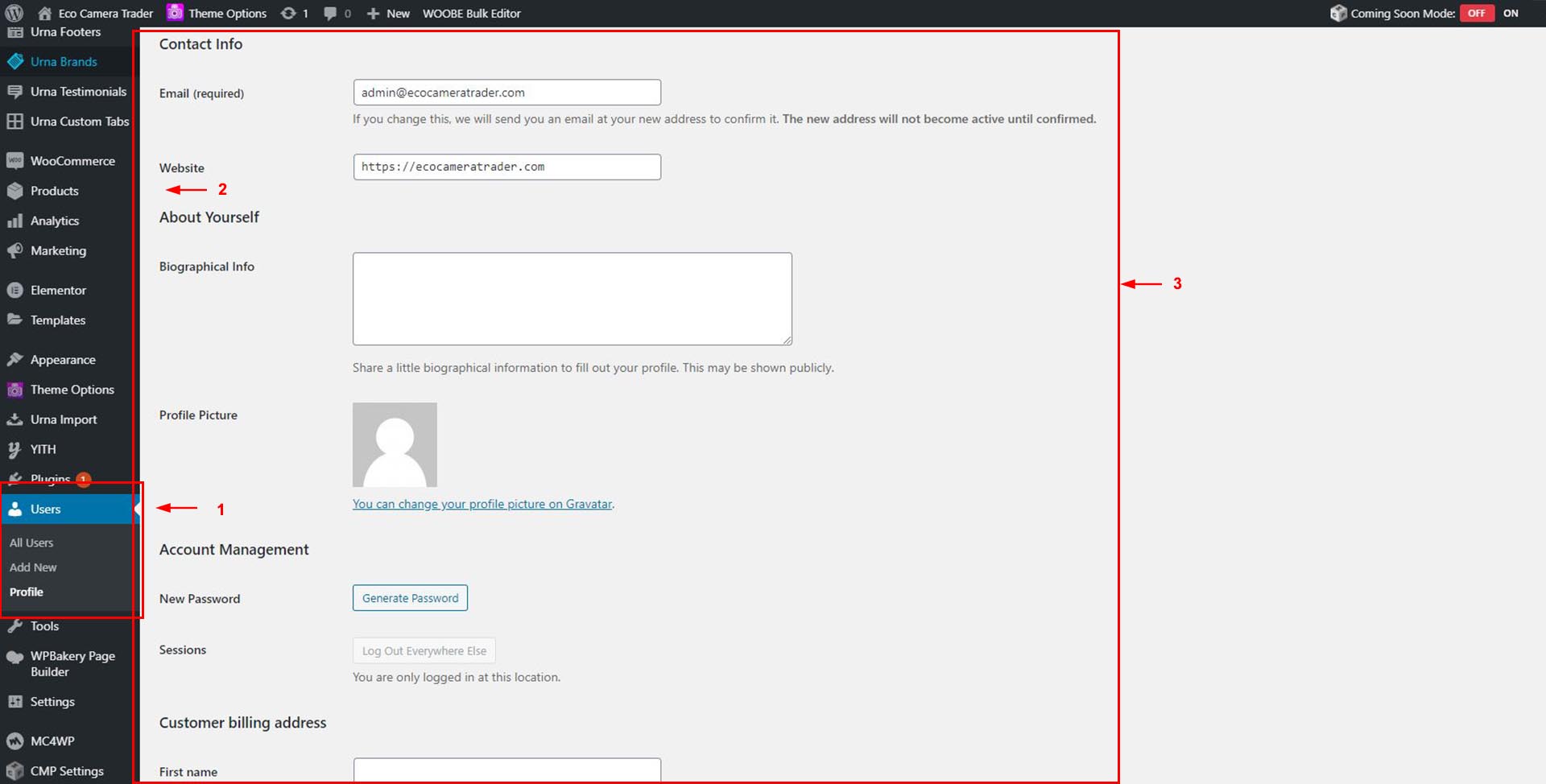Expand the New content menu
Image resolution: width=1546 pixels, height=784 pixels.
[388, 14]
